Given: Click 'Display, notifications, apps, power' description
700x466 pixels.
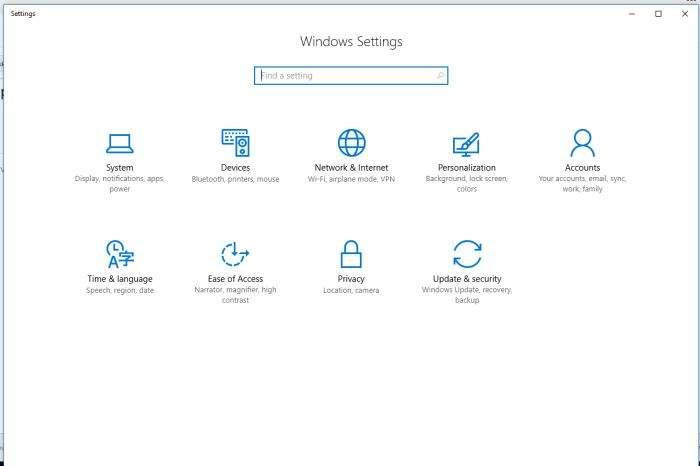Looking at the screenshot, I should [x=120, y=184].
